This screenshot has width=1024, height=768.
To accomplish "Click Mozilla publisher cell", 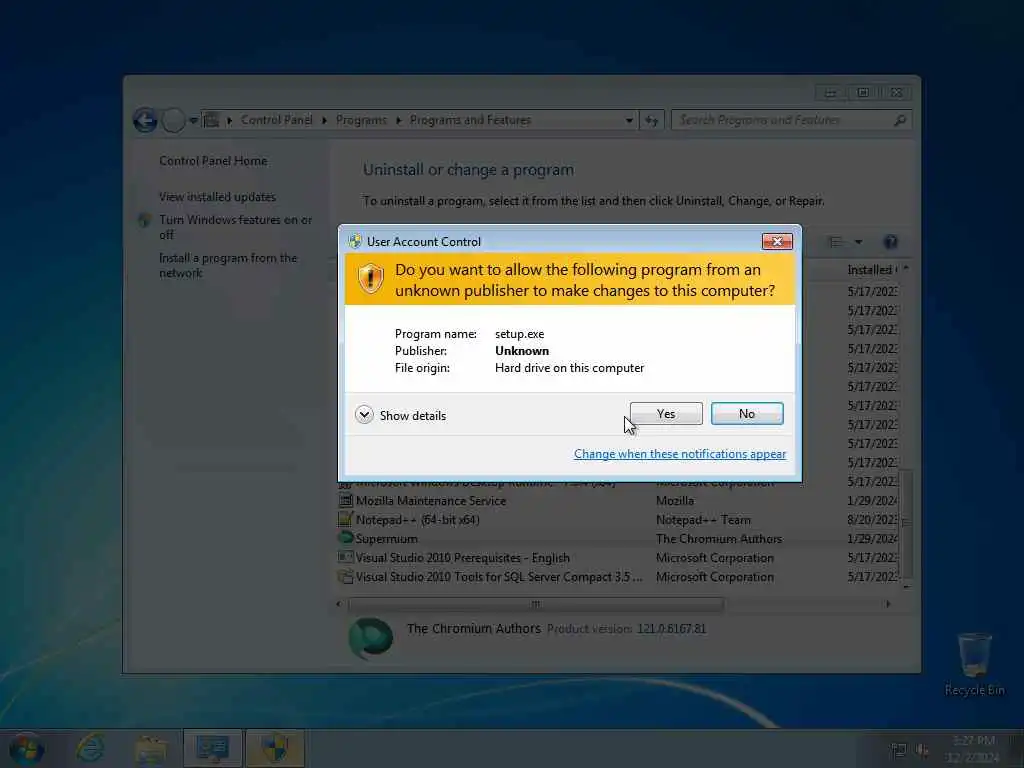I will tap(675, 501).
